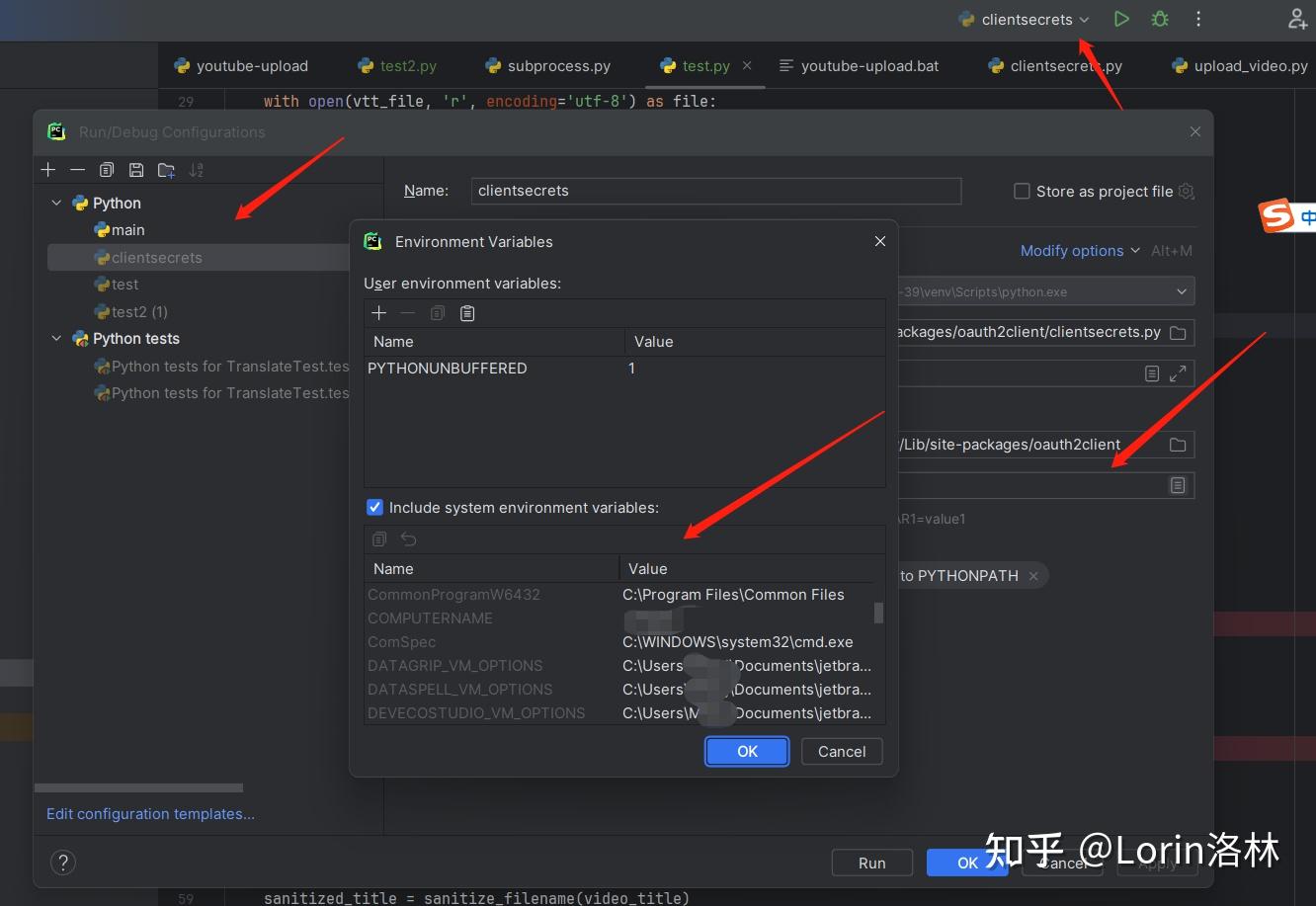
Task: Click OK in the Run/Debug Configurations dialog
Action: pyautogui.click(x=967, y=863)
